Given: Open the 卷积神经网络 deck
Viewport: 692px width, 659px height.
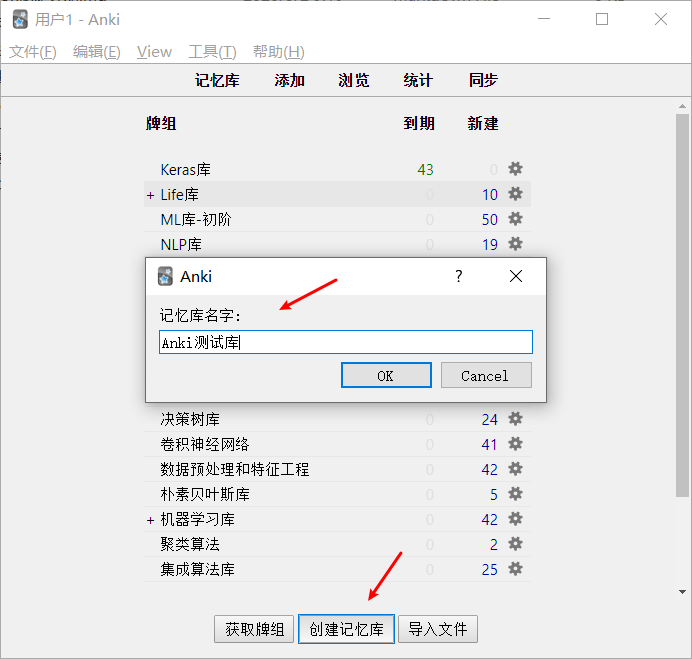Looking at the screenshot, I should pyautogui.click(x=205, y=444).
